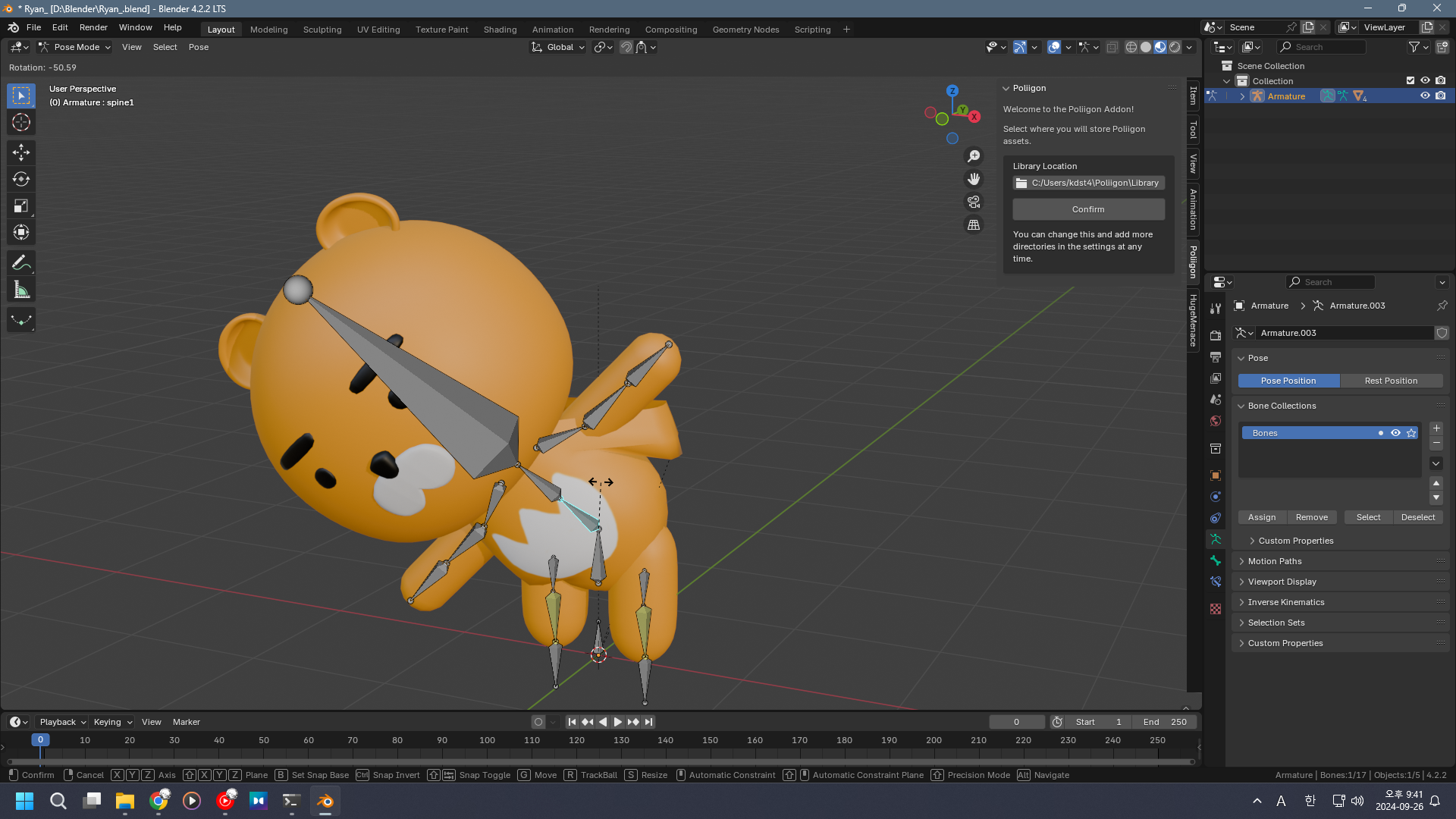This screenshot has width=1456, height=819.
Task: Open the Bone Constraints properties tab icon
Action: click(1216, 582)
